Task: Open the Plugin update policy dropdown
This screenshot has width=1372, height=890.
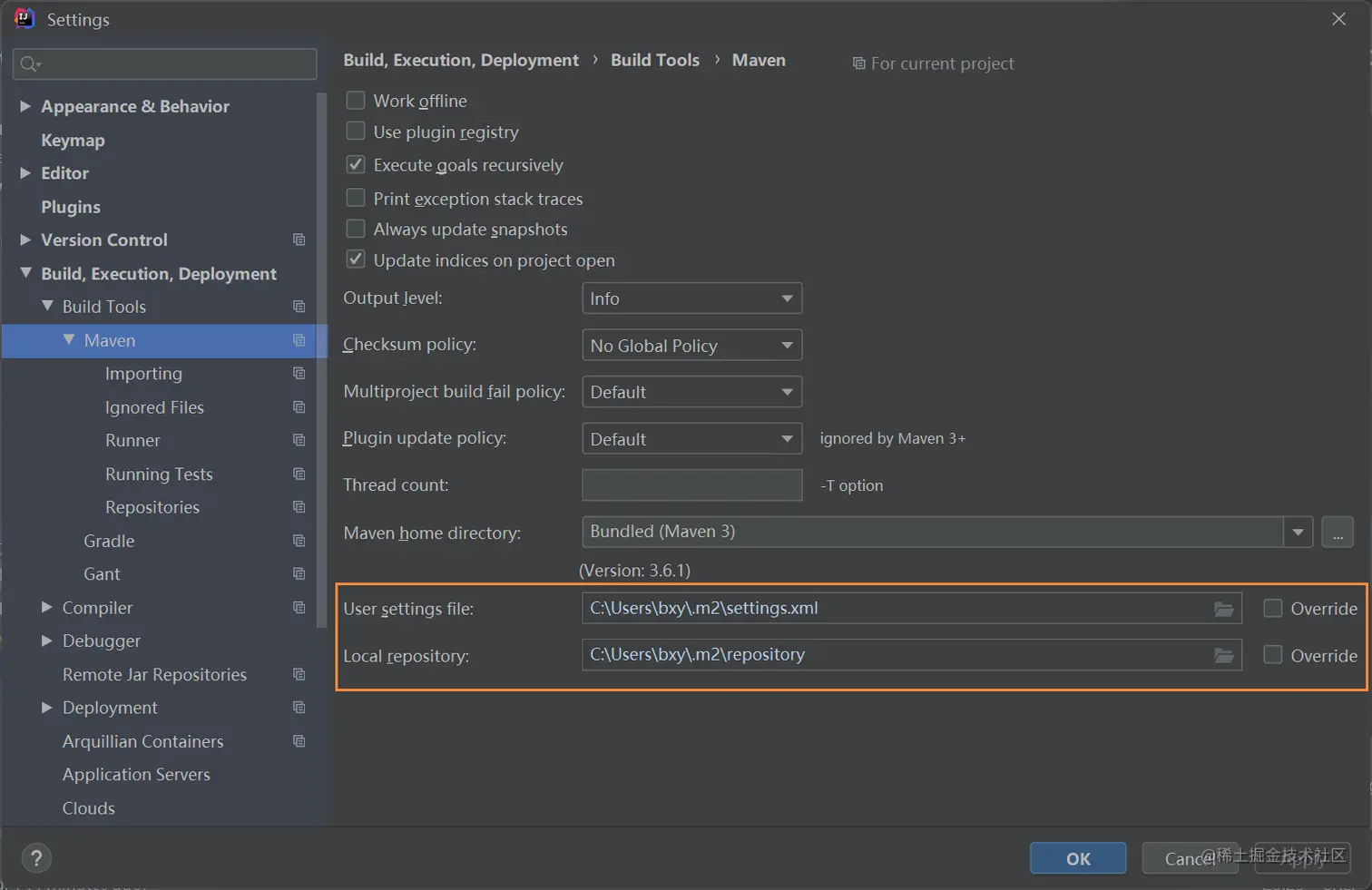Action: [x=691, y=439]
